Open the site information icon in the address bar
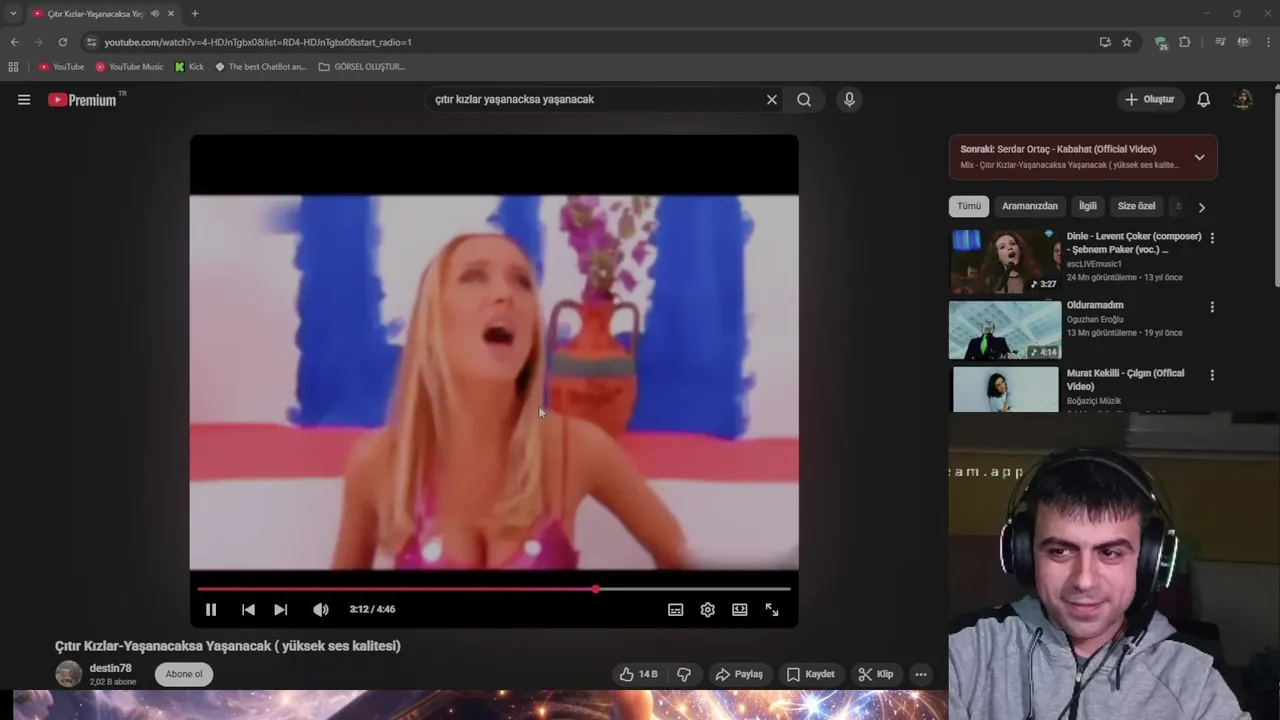 (x=91, y=42)
